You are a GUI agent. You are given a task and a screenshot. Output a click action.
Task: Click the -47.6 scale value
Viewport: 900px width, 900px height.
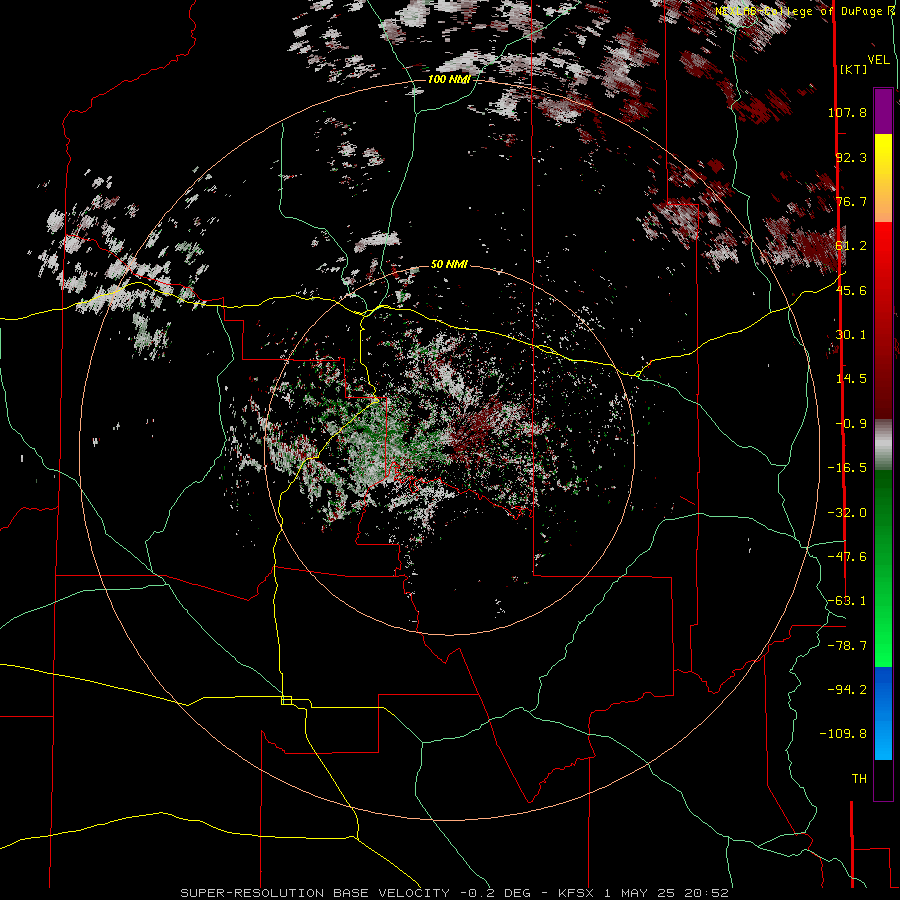(847, 557)
